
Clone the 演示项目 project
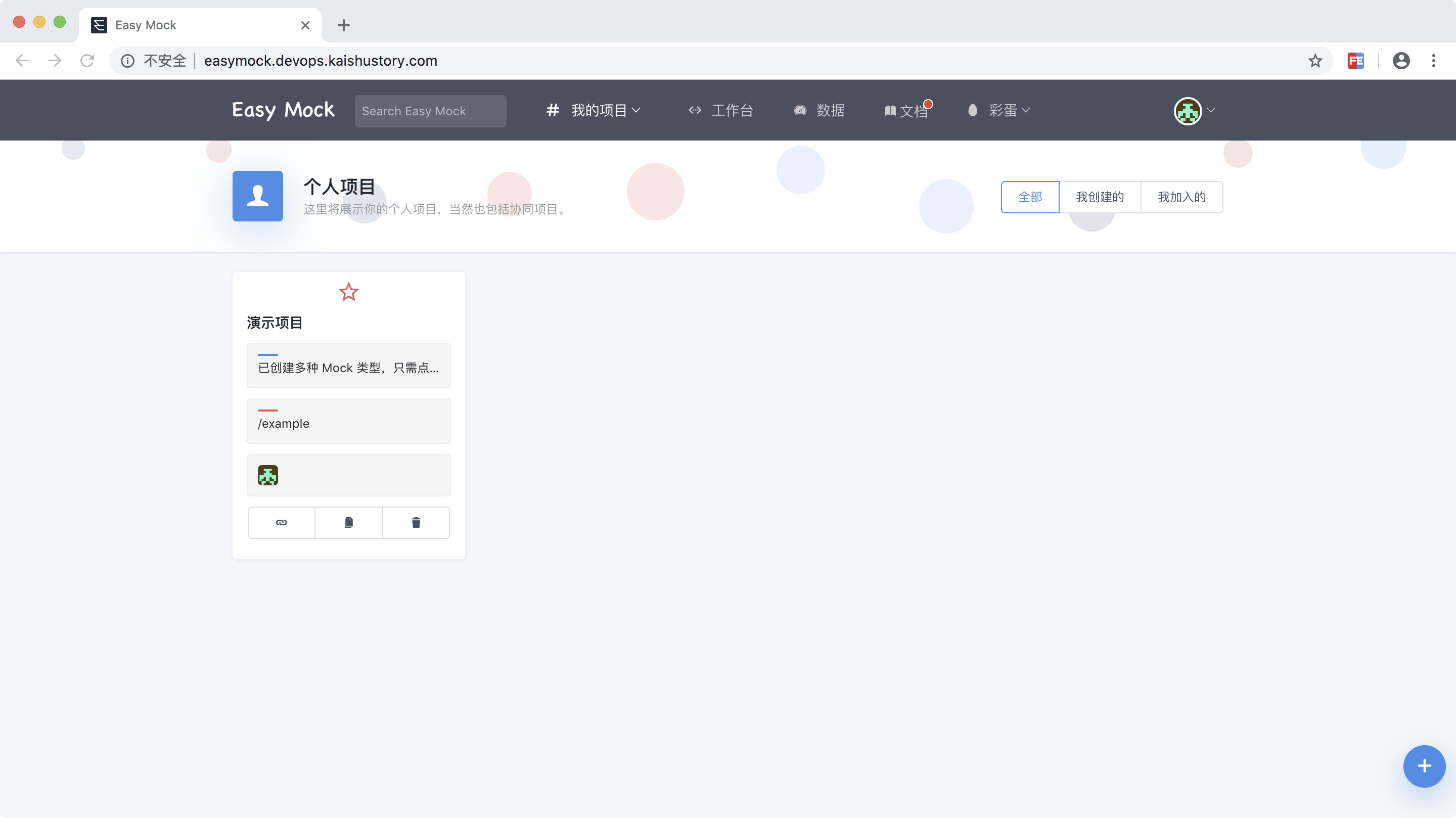click(x=349, y=523)
